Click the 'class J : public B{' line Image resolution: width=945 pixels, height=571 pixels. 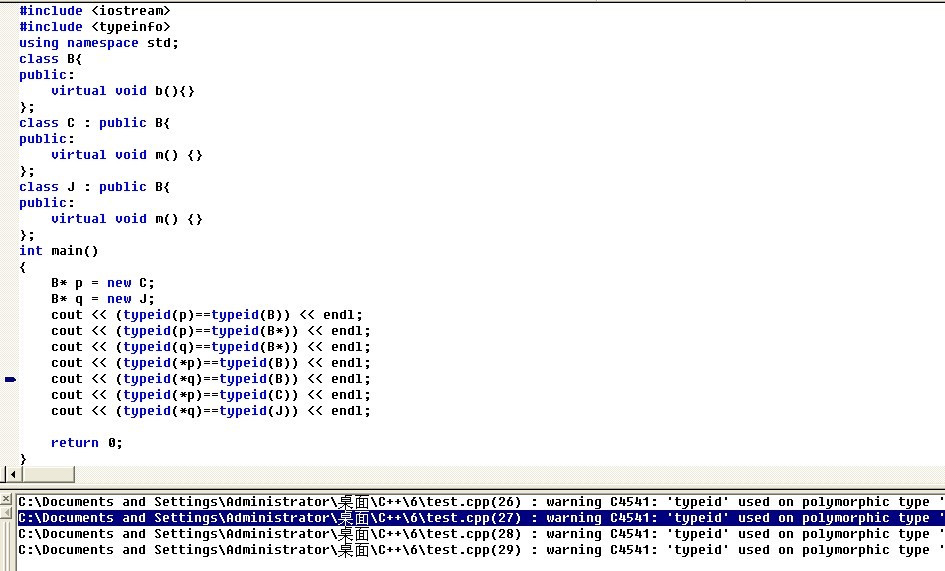95,186
